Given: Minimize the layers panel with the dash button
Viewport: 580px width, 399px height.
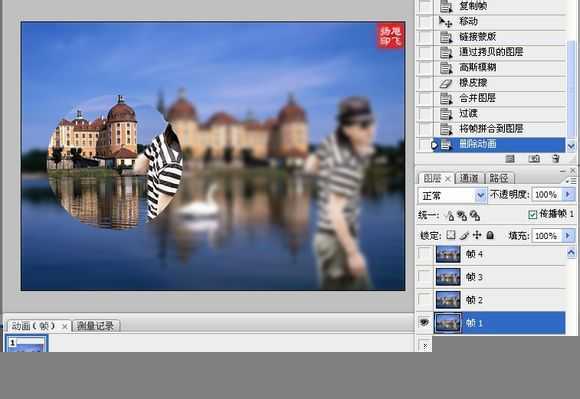Looking at the screenshot, I should [563, 171].
